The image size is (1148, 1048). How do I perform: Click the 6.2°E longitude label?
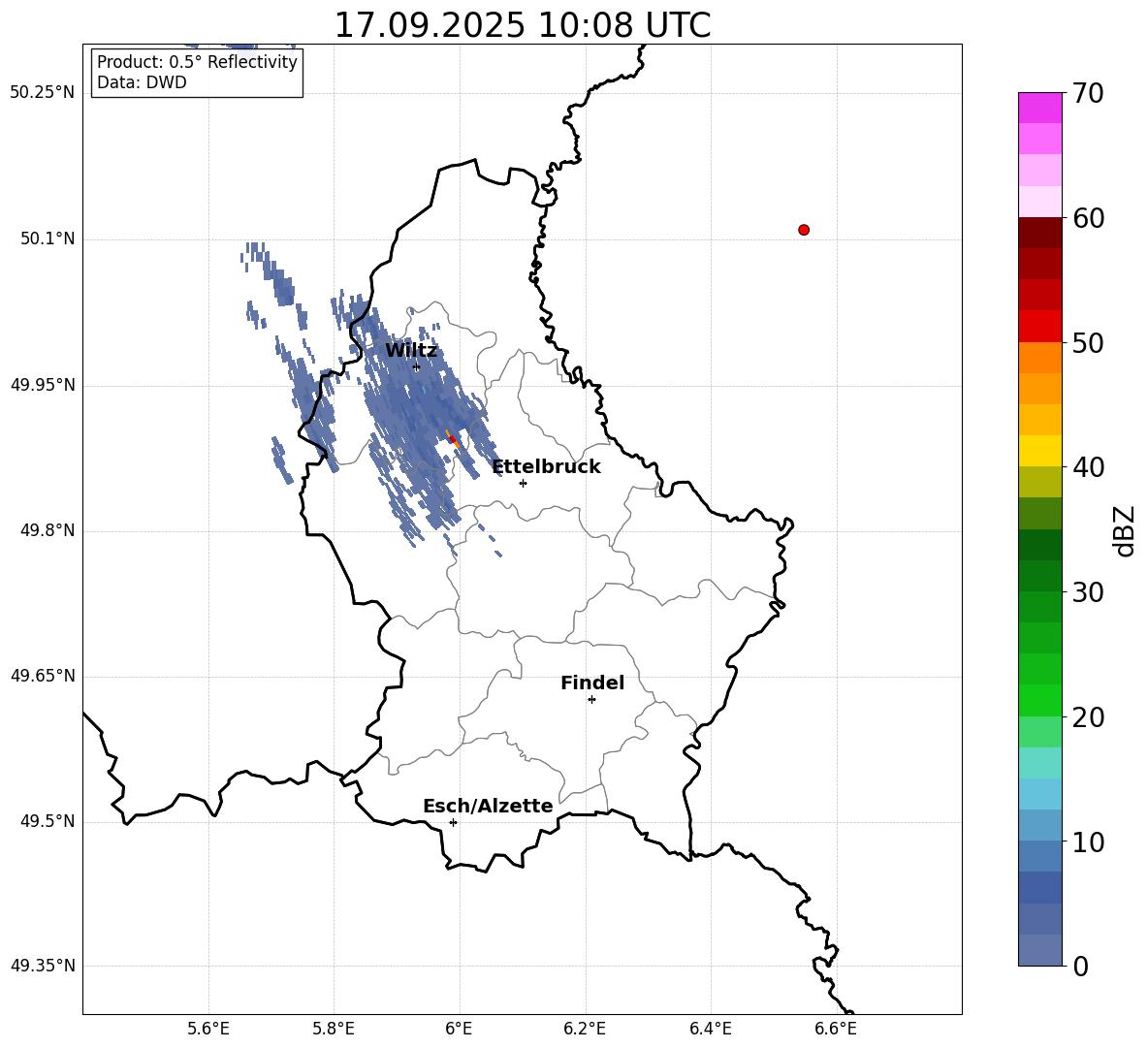(585, 1029)
